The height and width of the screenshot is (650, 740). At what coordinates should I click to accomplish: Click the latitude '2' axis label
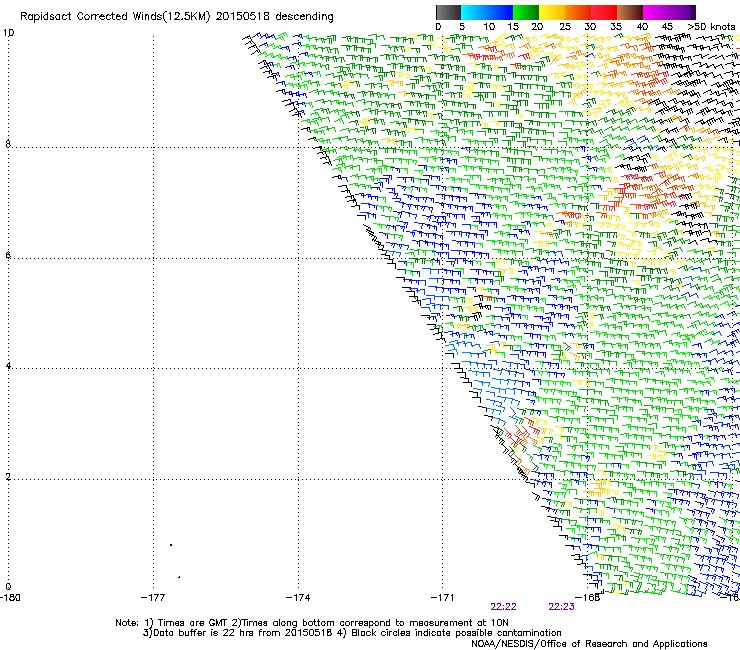pyautogui.click(x=8, y=476)
